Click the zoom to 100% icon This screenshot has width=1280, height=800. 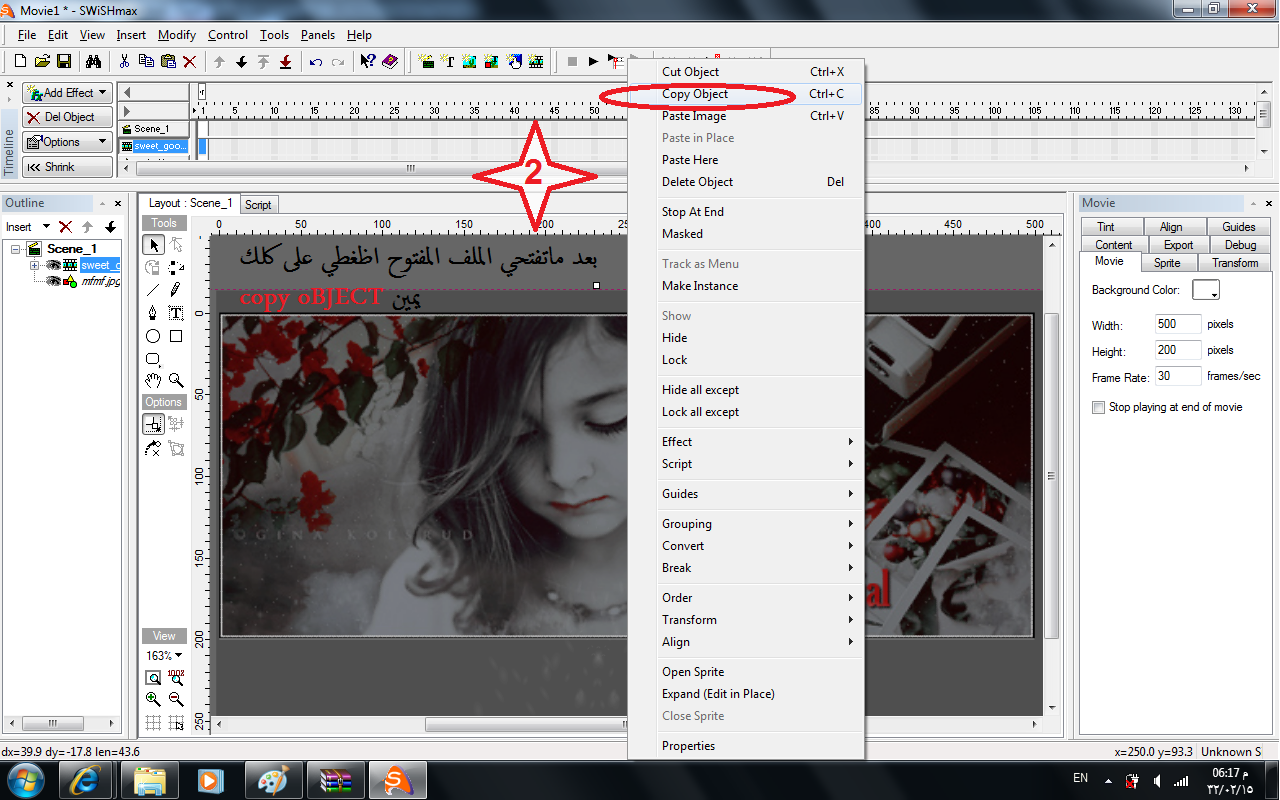coord(176,677)
